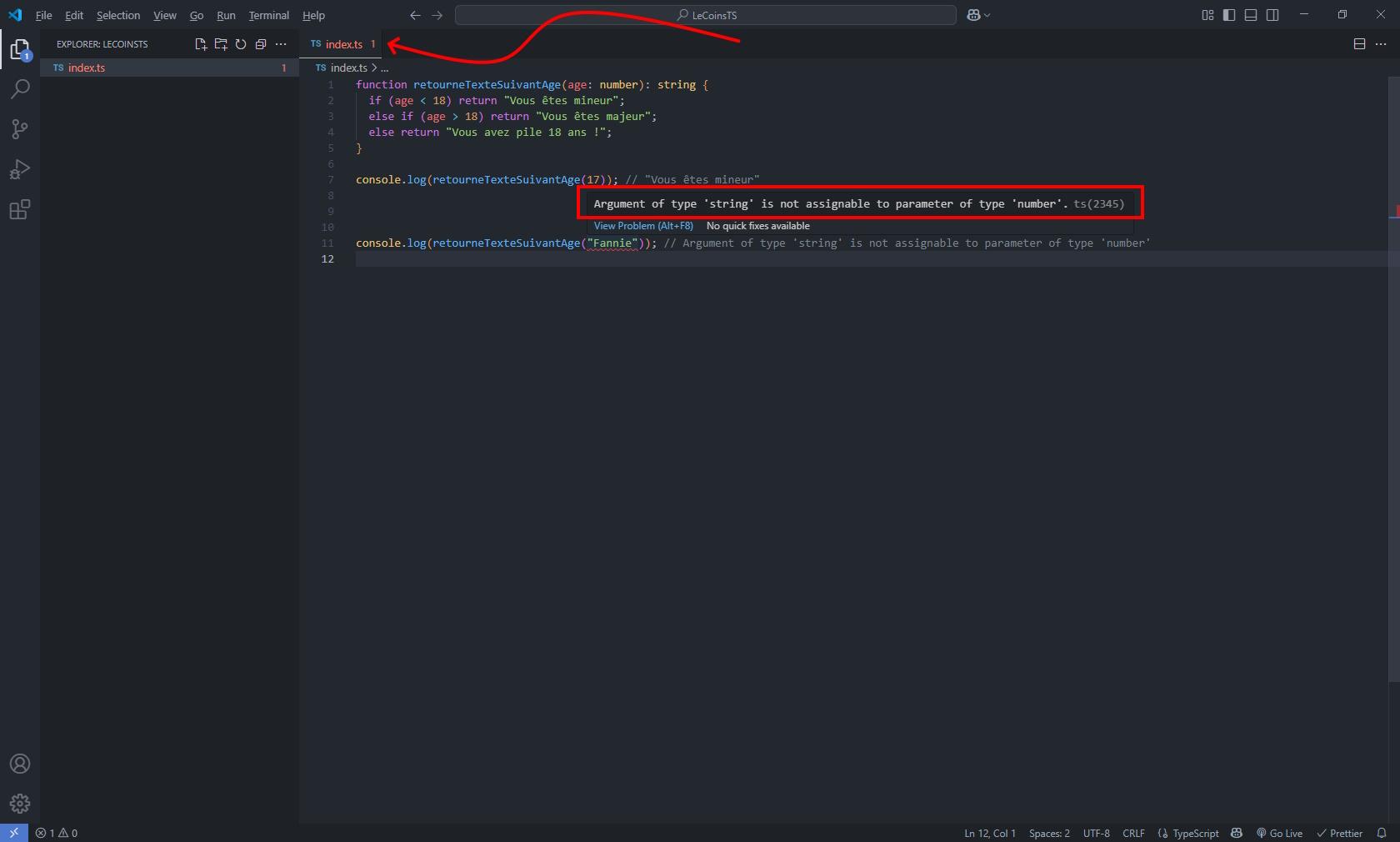
Task: Start Go Live server
Action: 1279,833
